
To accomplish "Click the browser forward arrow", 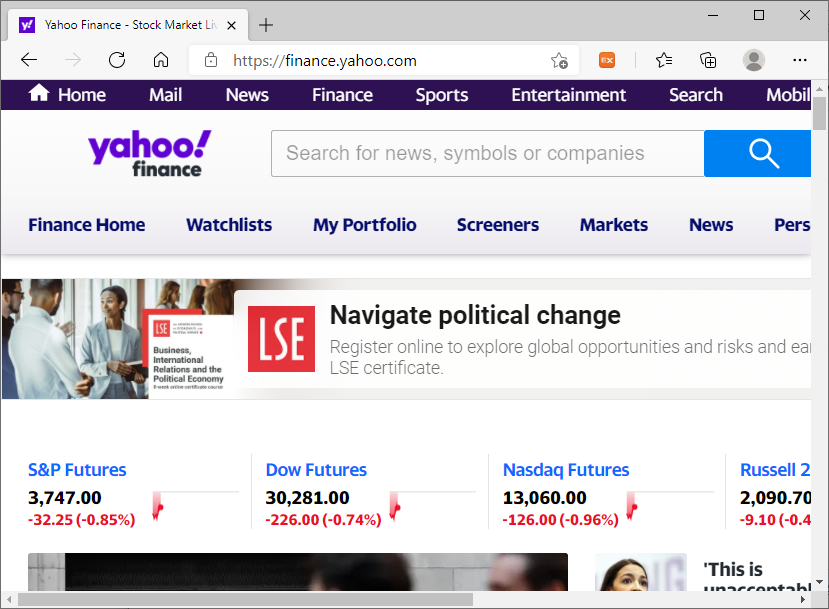I will pyautogui.click(x=73, y=60).
